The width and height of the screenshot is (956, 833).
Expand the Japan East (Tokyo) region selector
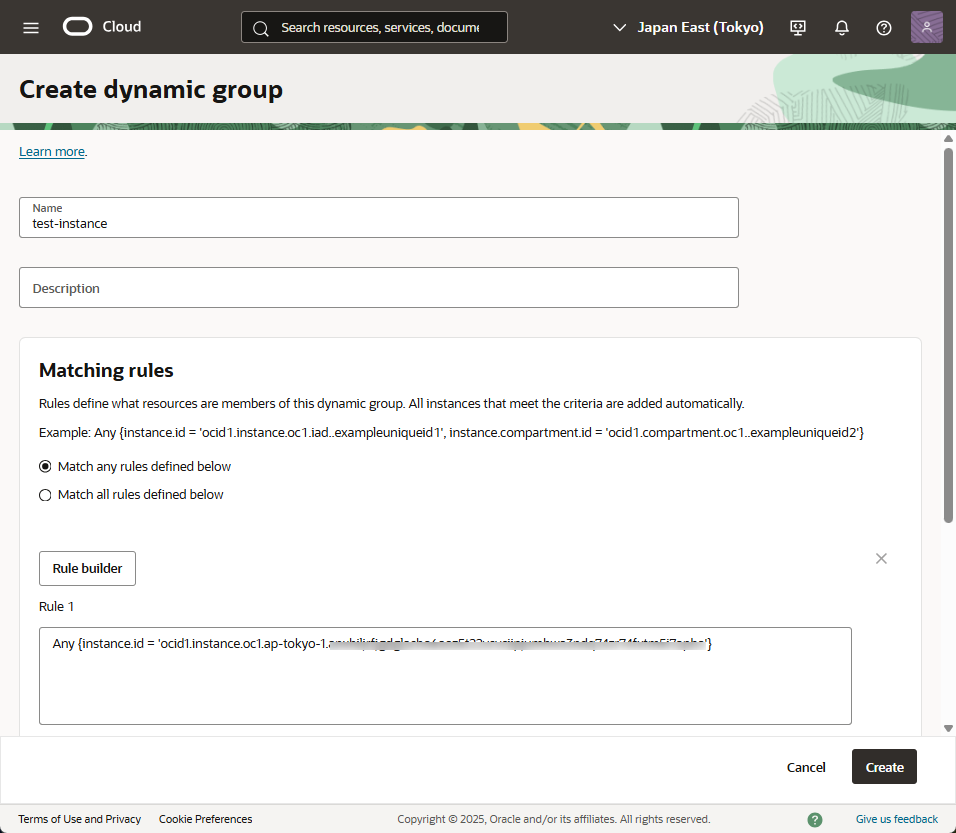point(688,27)
